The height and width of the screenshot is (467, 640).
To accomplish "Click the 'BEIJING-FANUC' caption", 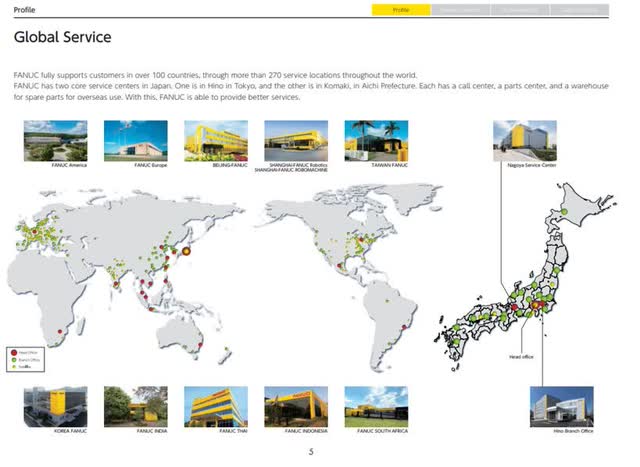I will (230, 165).
